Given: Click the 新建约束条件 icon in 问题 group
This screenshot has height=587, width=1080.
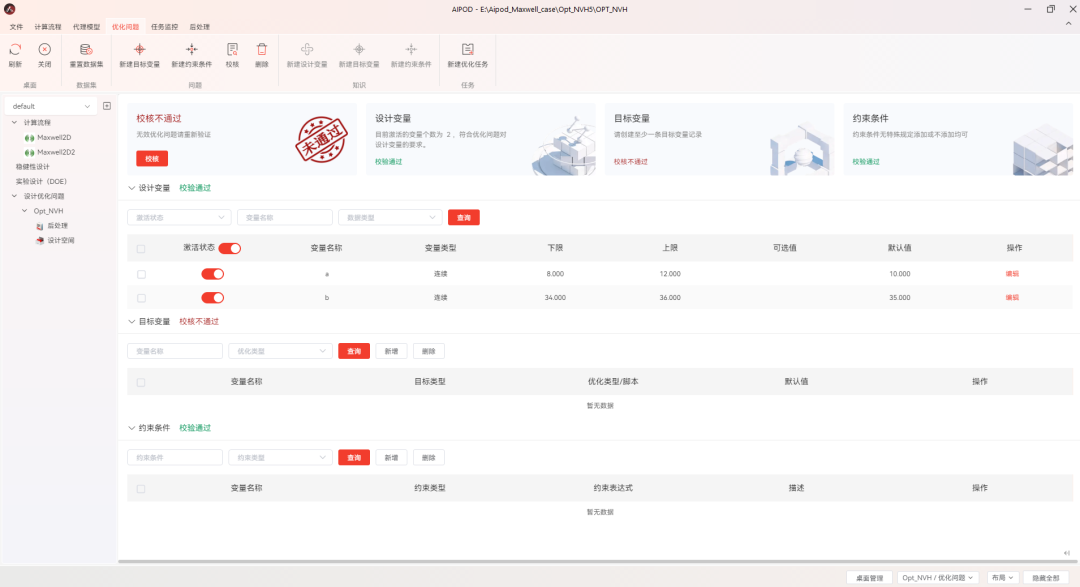Looking at the screenshot, I should tap(192, 55).
